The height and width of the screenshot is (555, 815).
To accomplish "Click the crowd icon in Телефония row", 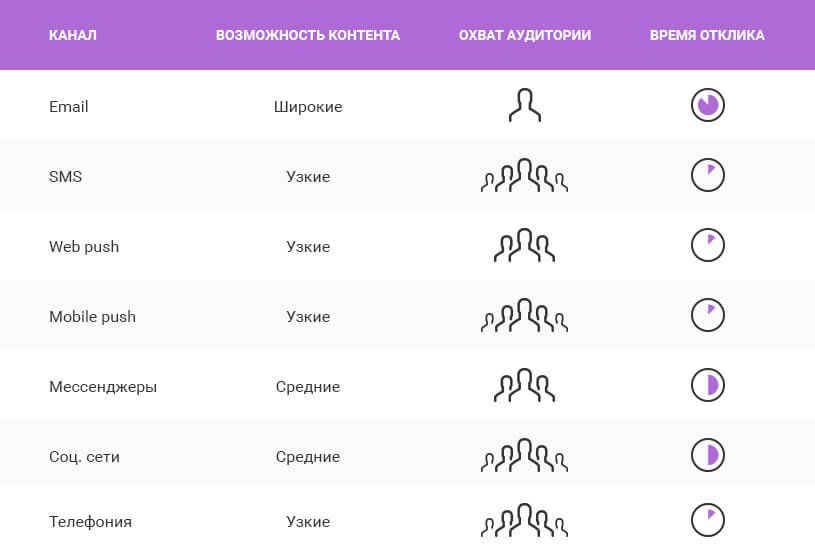I will pos(524,520).
